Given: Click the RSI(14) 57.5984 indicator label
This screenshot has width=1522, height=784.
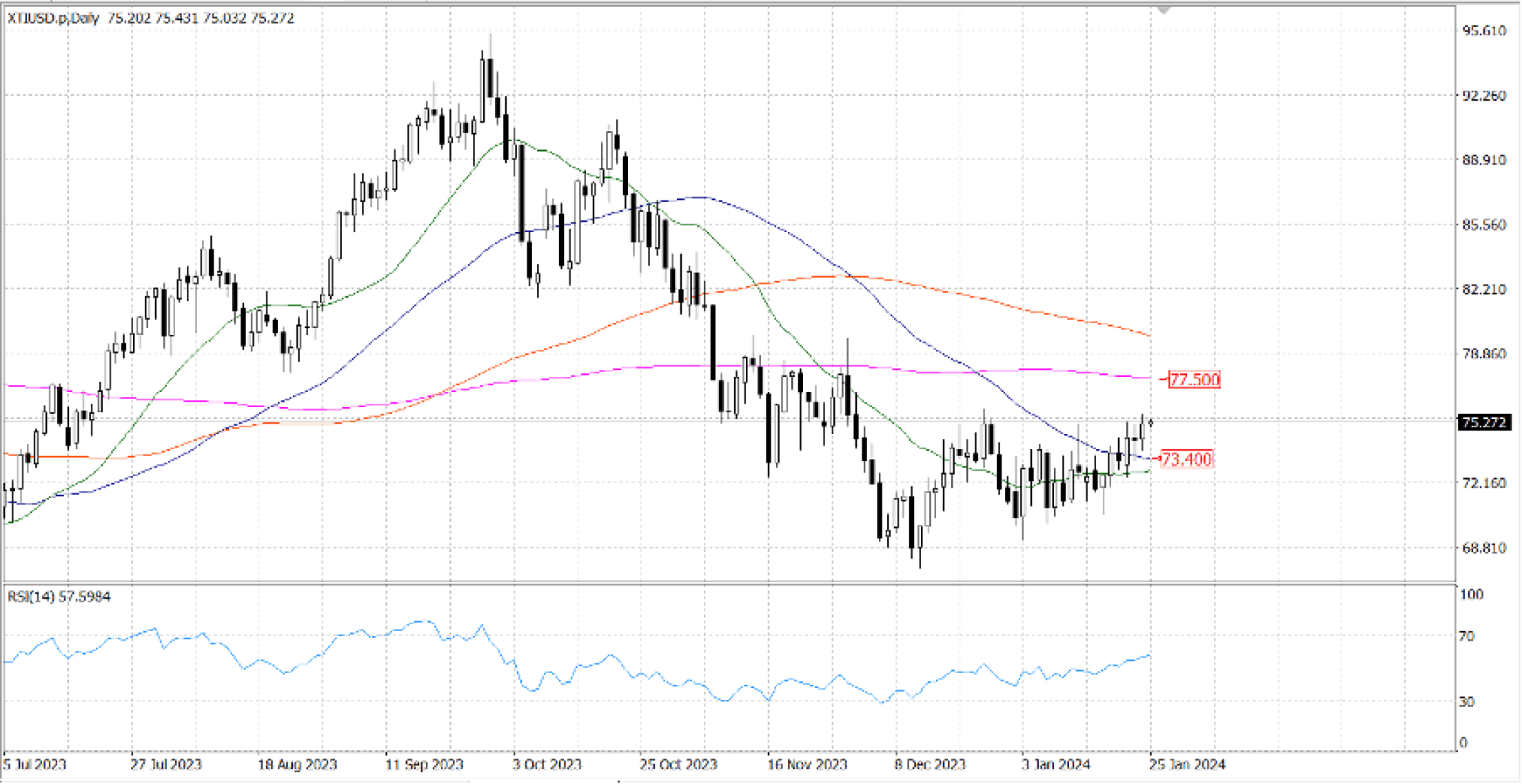Looking at the screenshot, I should (x=59, y=597).
